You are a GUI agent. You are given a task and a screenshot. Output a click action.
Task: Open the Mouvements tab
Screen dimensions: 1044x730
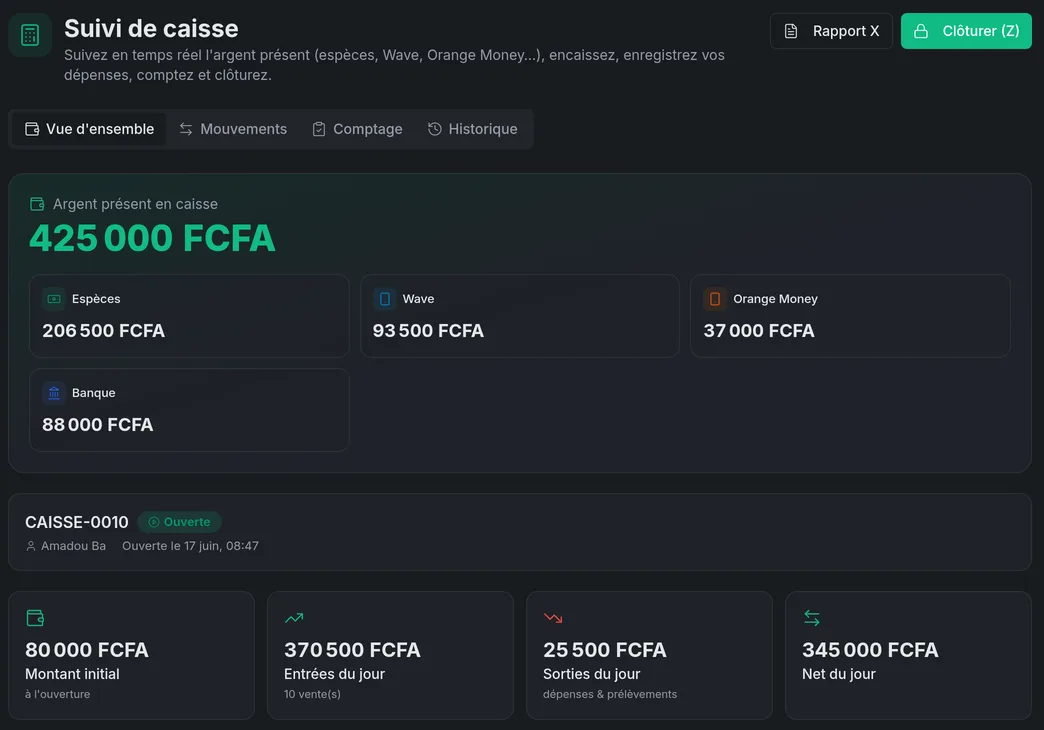coord(233,129)
